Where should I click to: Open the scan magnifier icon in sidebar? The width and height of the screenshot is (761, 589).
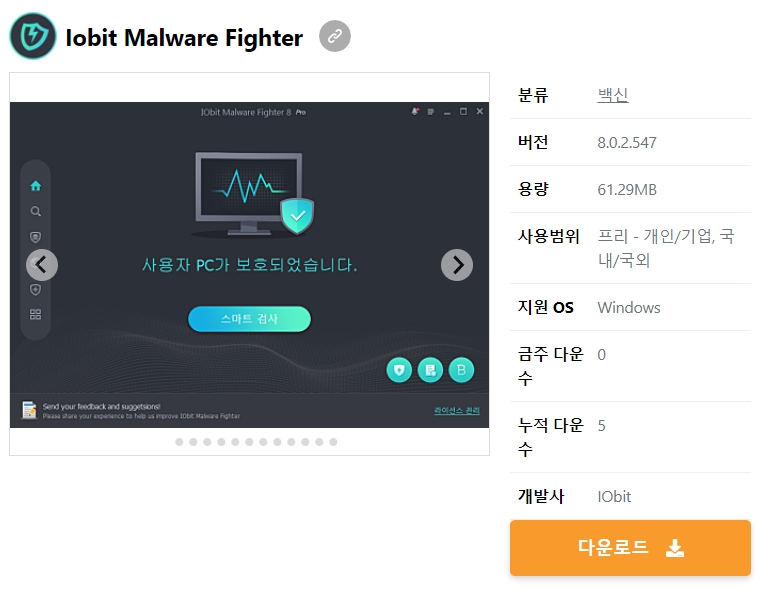35,212
